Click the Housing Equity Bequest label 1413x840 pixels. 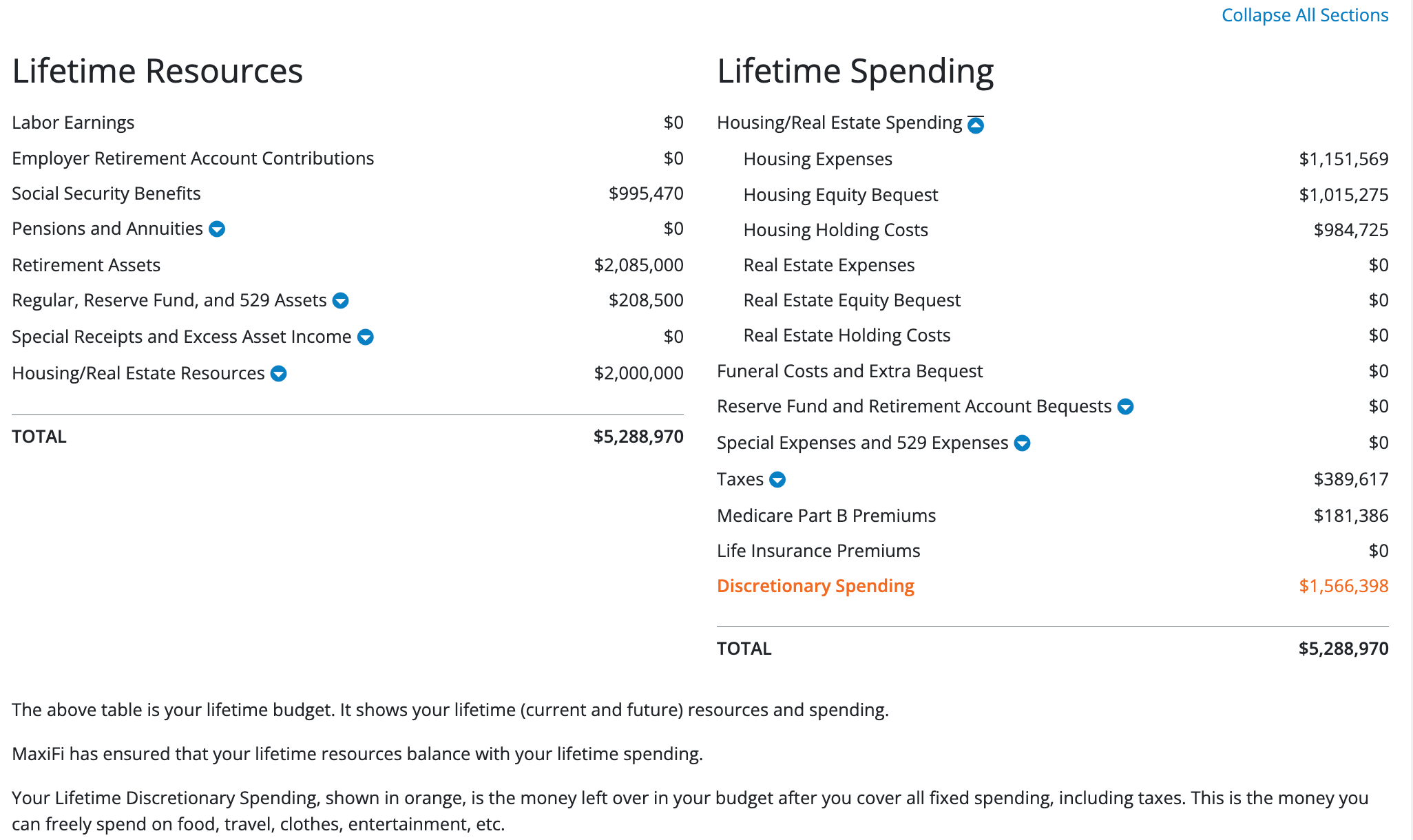[840, 195]
